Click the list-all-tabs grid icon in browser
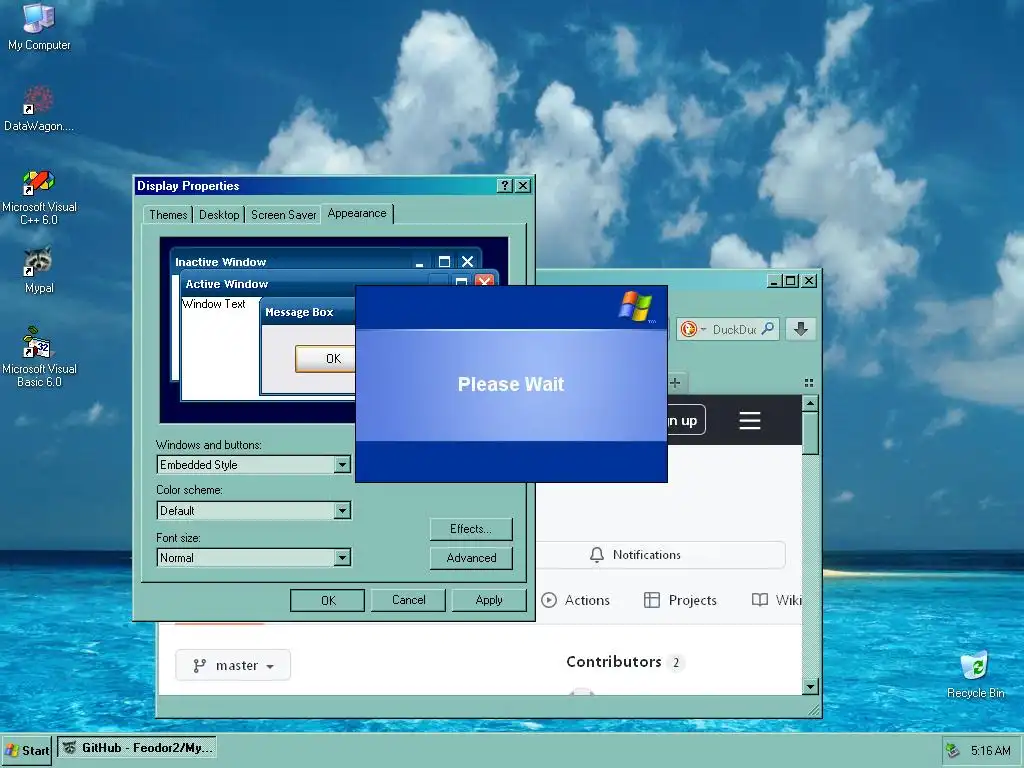Image resolution: width=1024 pixels, height=768 pixels. click(x=808, y=383)
